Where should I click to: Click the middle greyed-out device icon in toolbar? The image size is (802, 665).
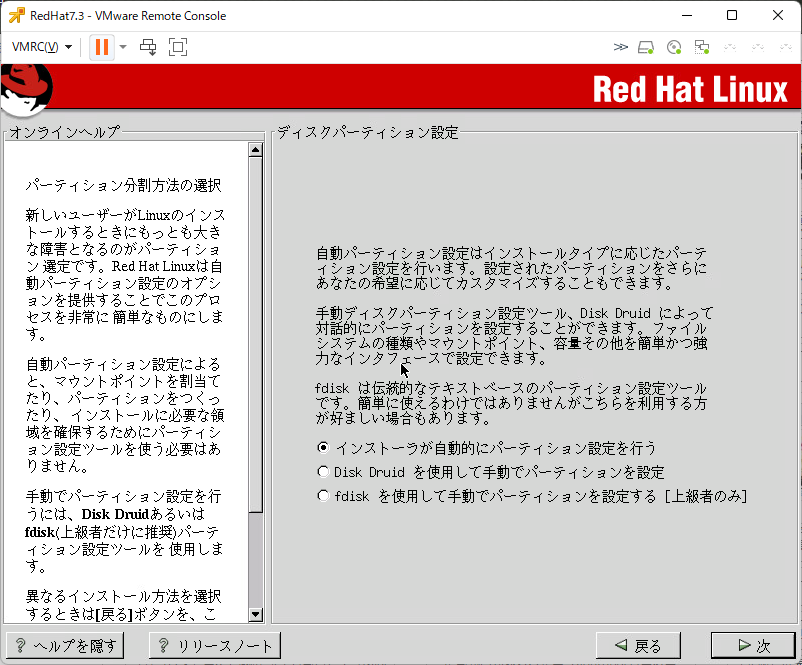[x=758, y=48]
